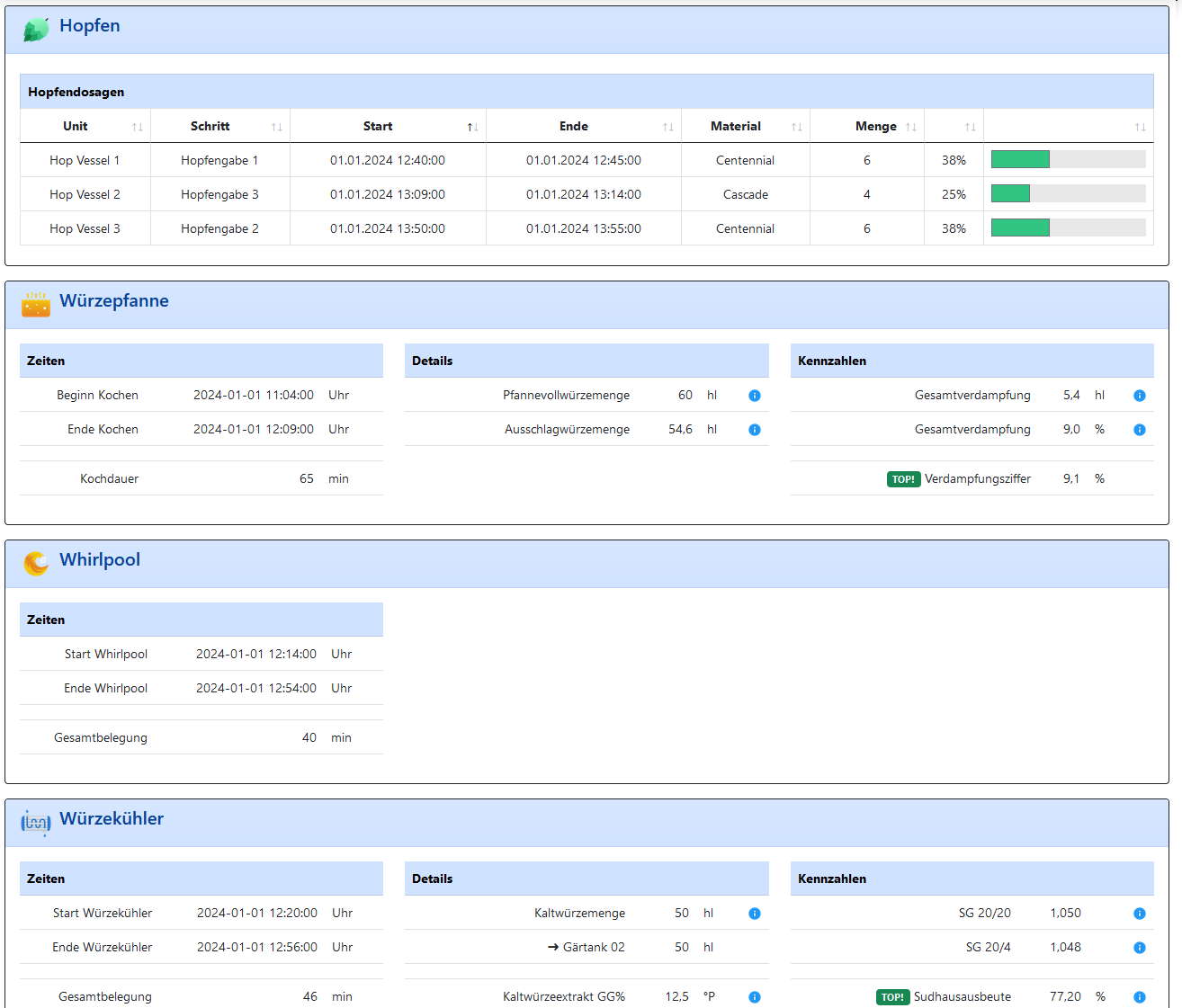This screenshot has height=1008, width=1182.
Task: Sort hop dosages using the Material column arrows
Action: (797, 127)
